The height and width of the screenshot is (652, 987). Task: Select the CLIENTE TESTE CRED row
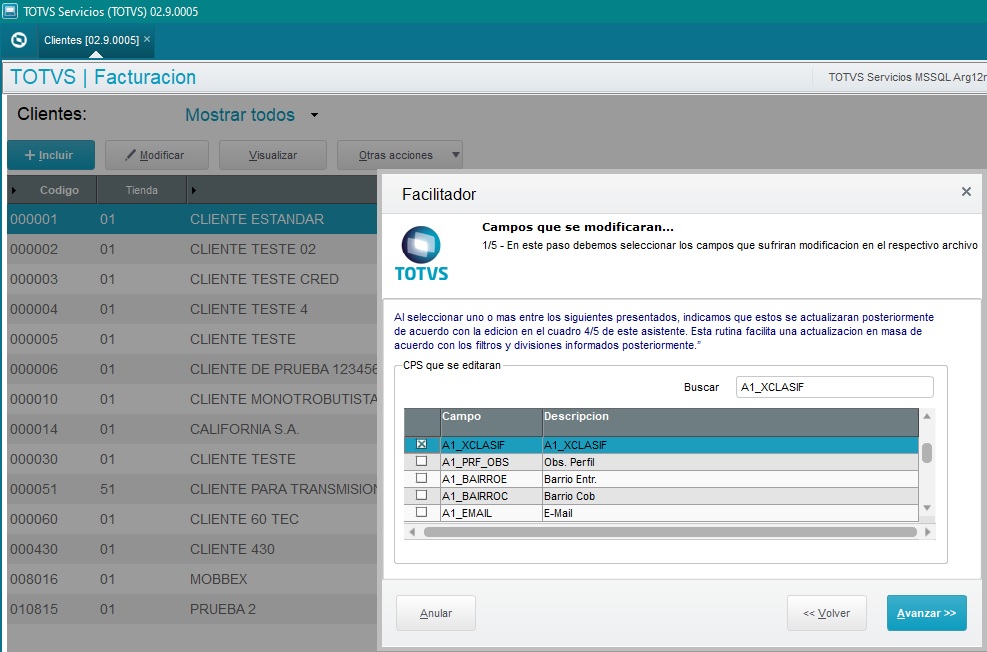(x=192, y=279)
